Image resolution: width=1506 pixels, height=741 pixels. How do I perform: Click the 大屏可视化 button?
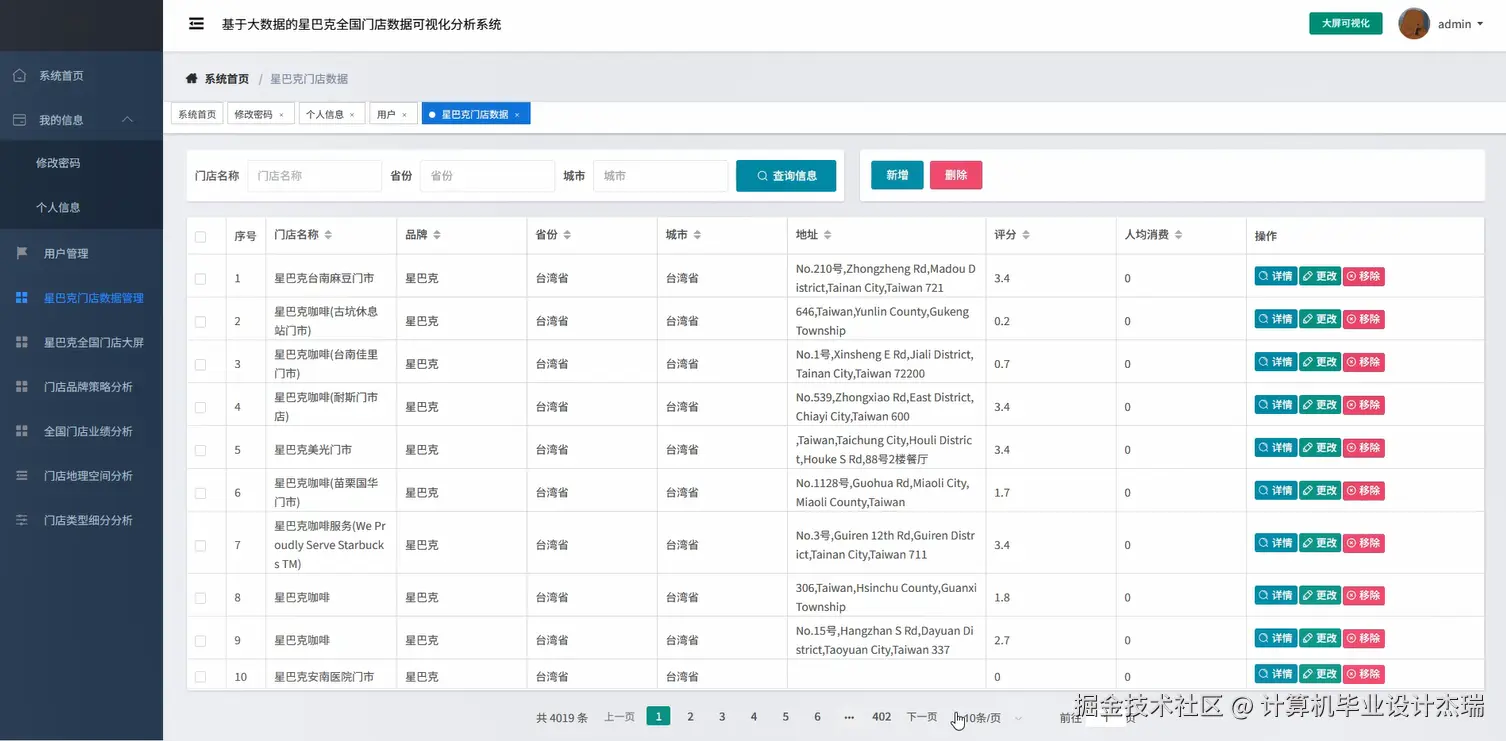(x=1346, y=23)
